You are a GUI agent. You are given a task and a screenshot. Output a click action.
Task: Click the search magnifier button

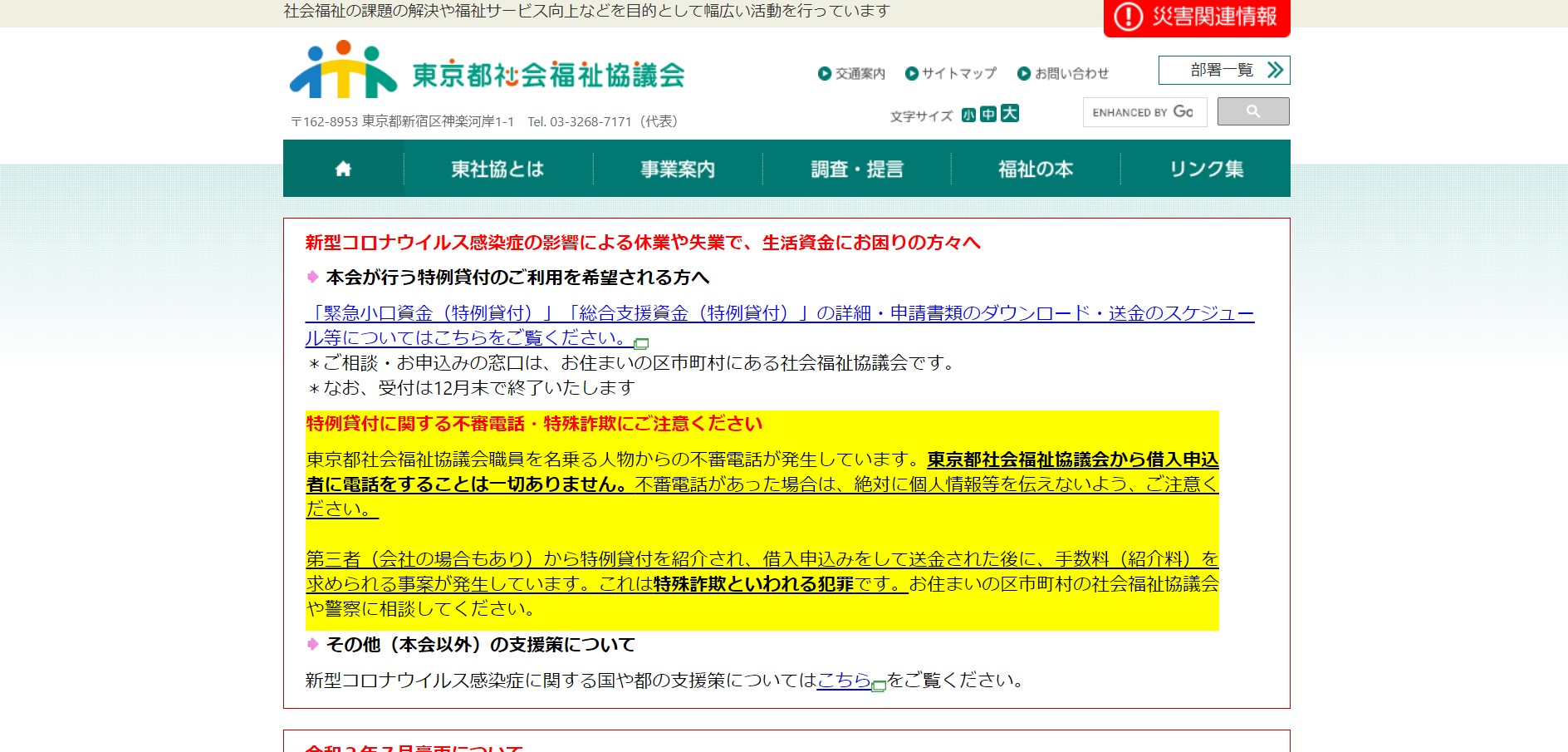tap(1253, 111)
